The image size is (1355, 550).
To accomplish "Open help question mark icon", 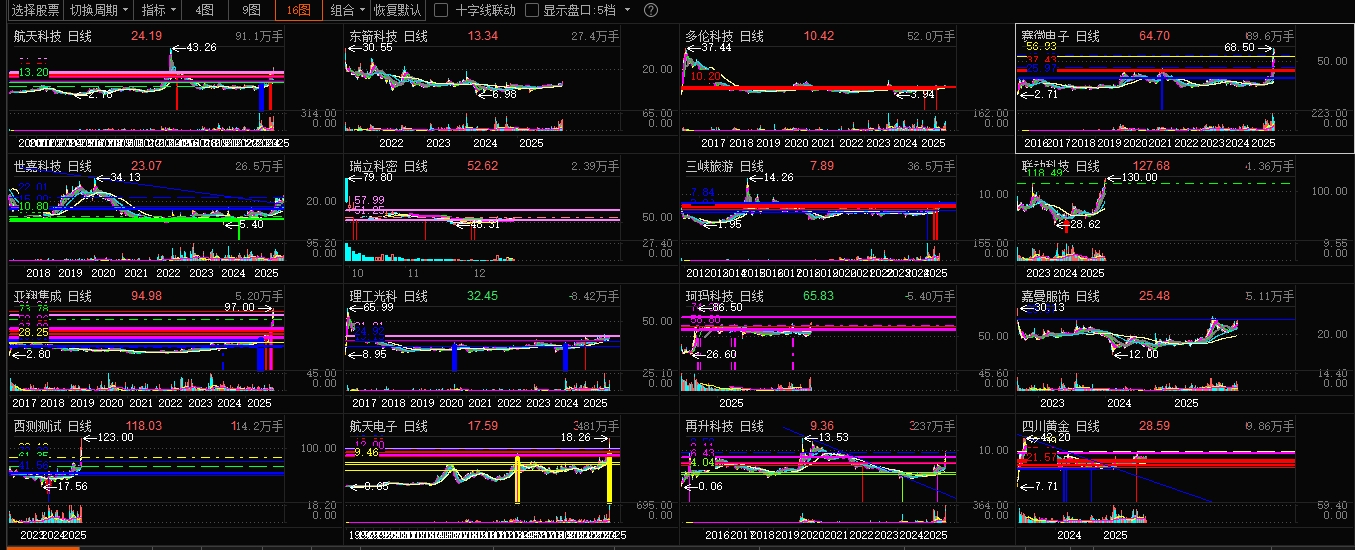I will (x=651, y=10).
